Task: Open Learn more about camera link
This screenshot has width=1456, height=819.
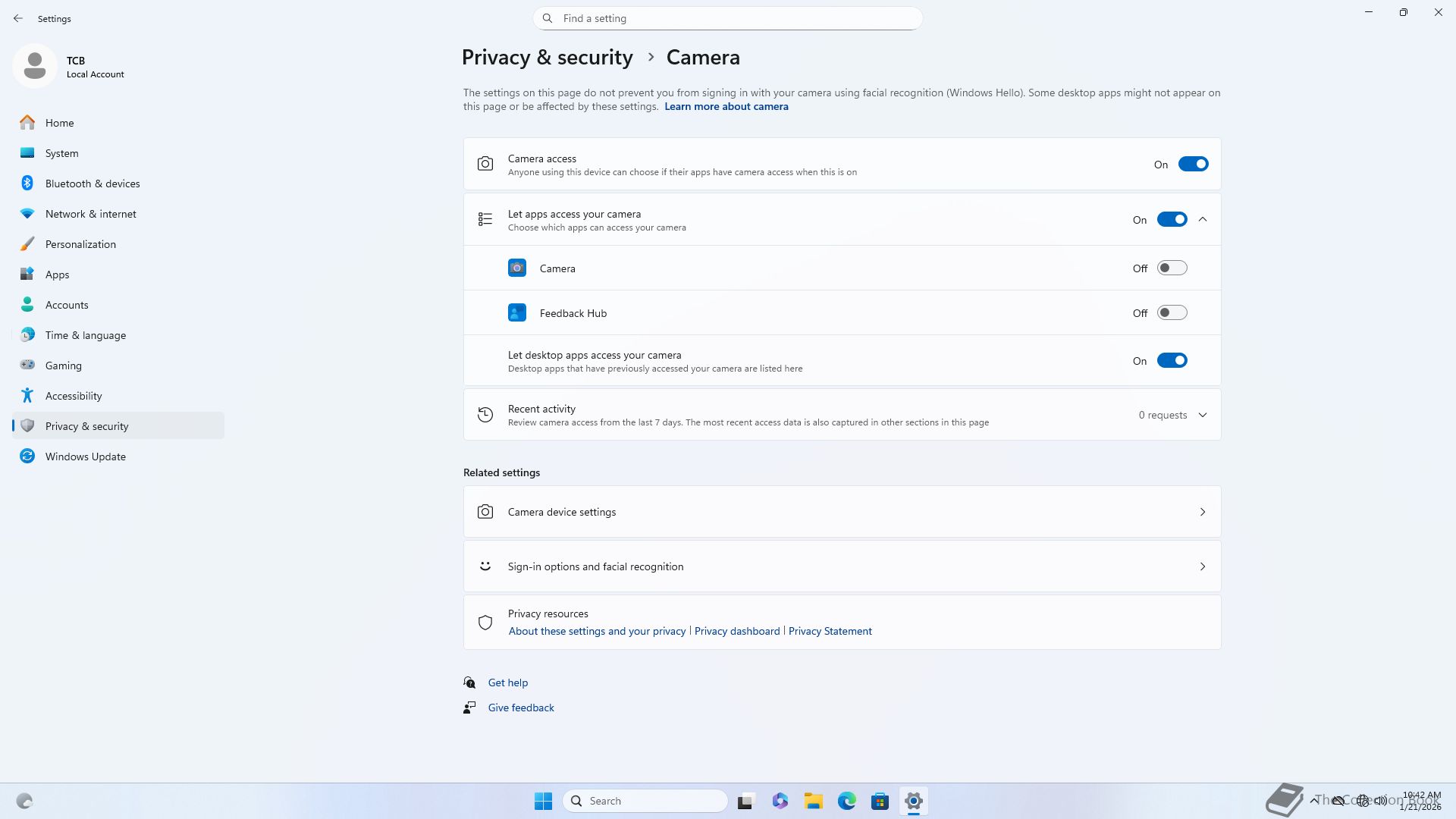Action: point(726,107)
